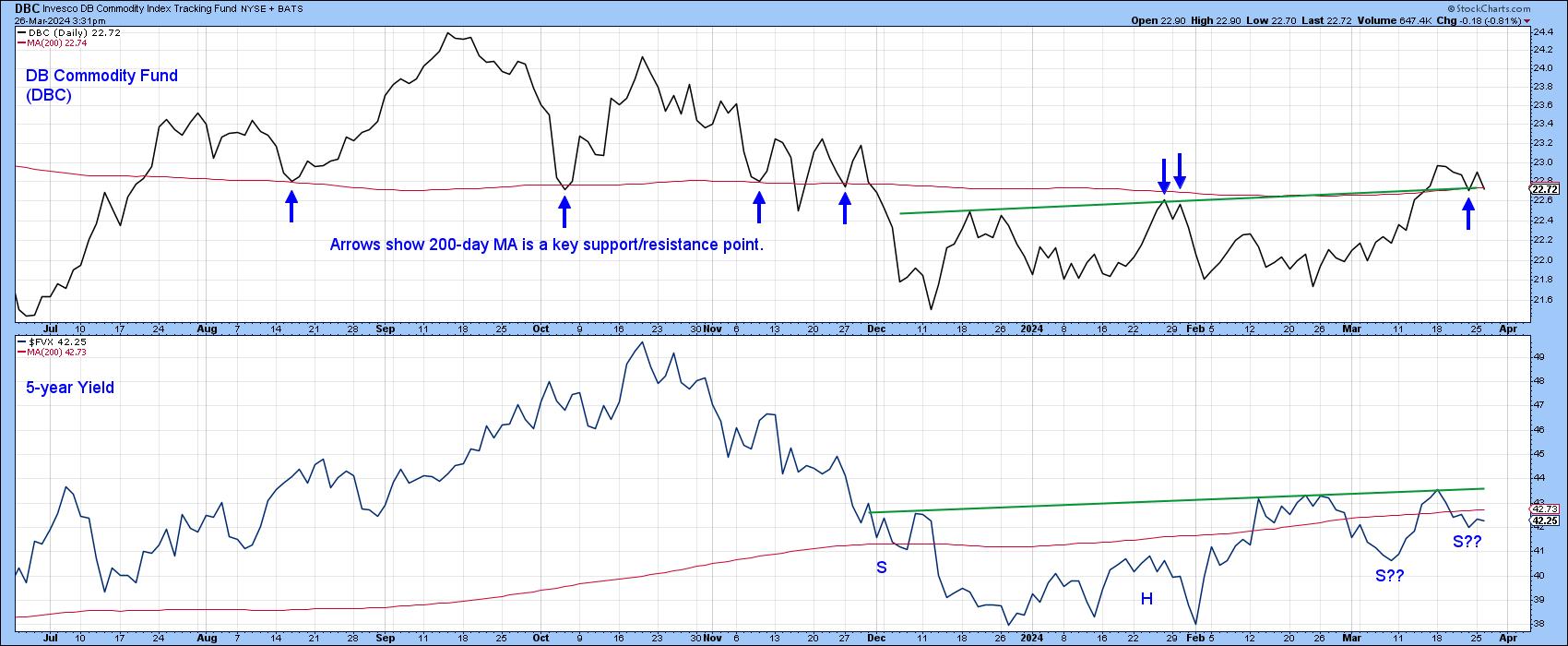Click the 24.4 price axis label
This screenshot has width=1568, height=646.
(x=1541, y=31)
